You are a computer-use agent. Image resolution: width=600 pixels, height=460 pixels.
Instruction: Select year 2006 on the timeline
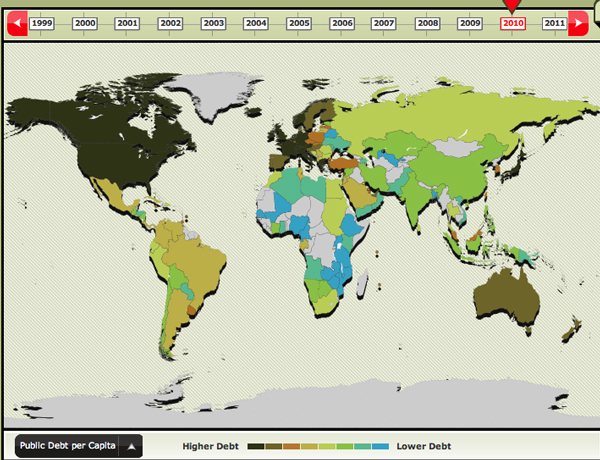[342, 23]
